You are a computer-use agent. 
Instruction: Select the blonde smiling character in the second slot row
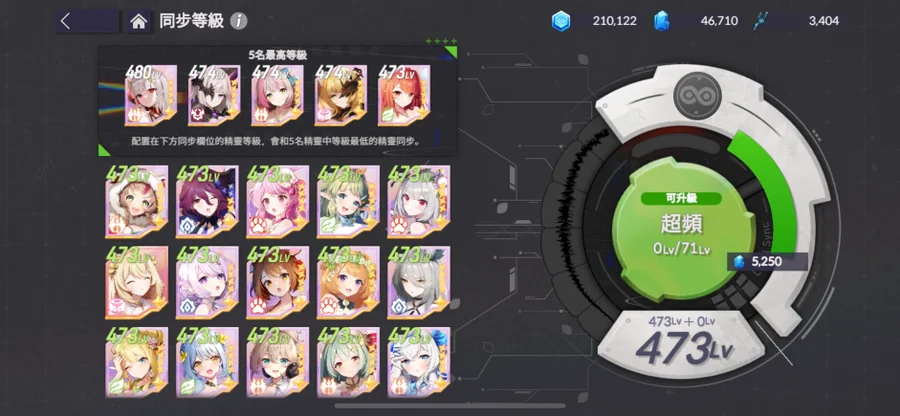[x=137, y=282]
